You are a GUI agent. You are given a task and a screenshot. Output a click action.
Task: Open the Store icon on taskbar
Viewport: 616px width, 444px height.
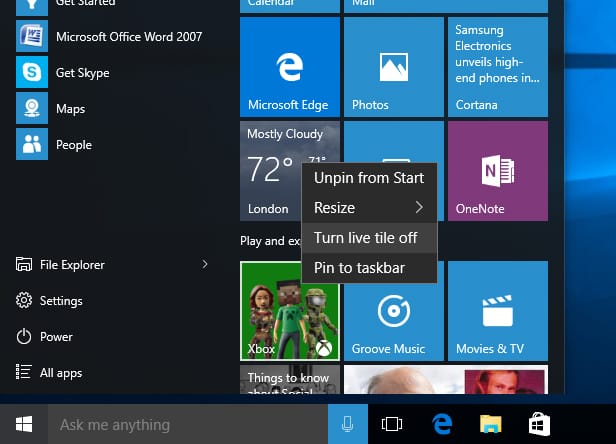(x=539, y=424)
